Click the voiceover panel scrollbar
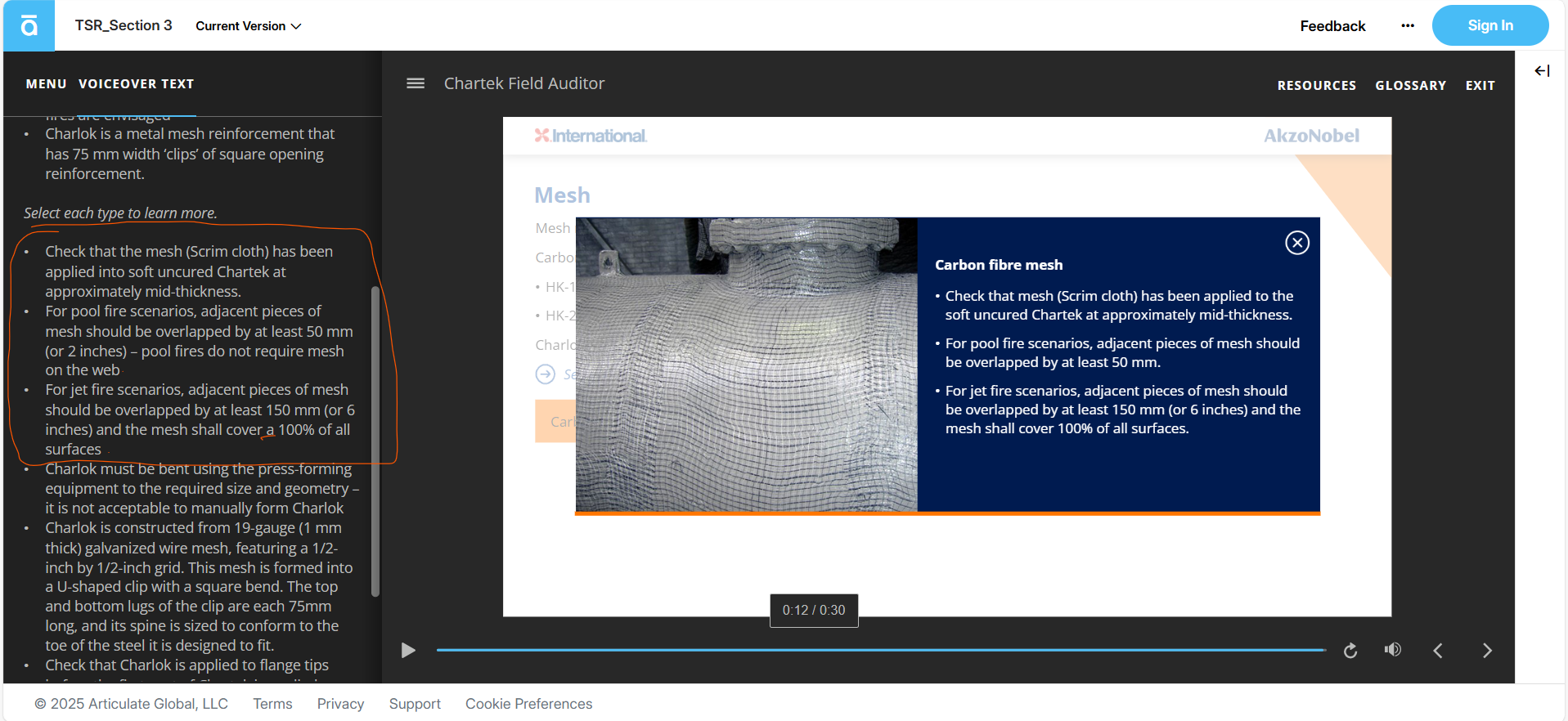 [x=375, y=441]
